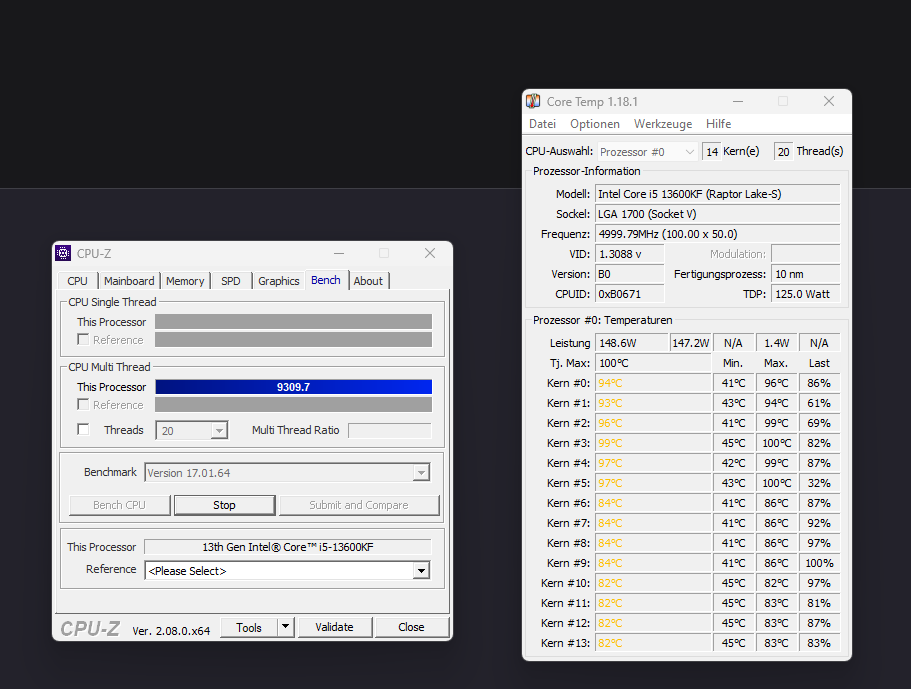Switch to the Memory tab
Image resolution: width=911 pixels, height=689 pixels.
coord(185,281)
